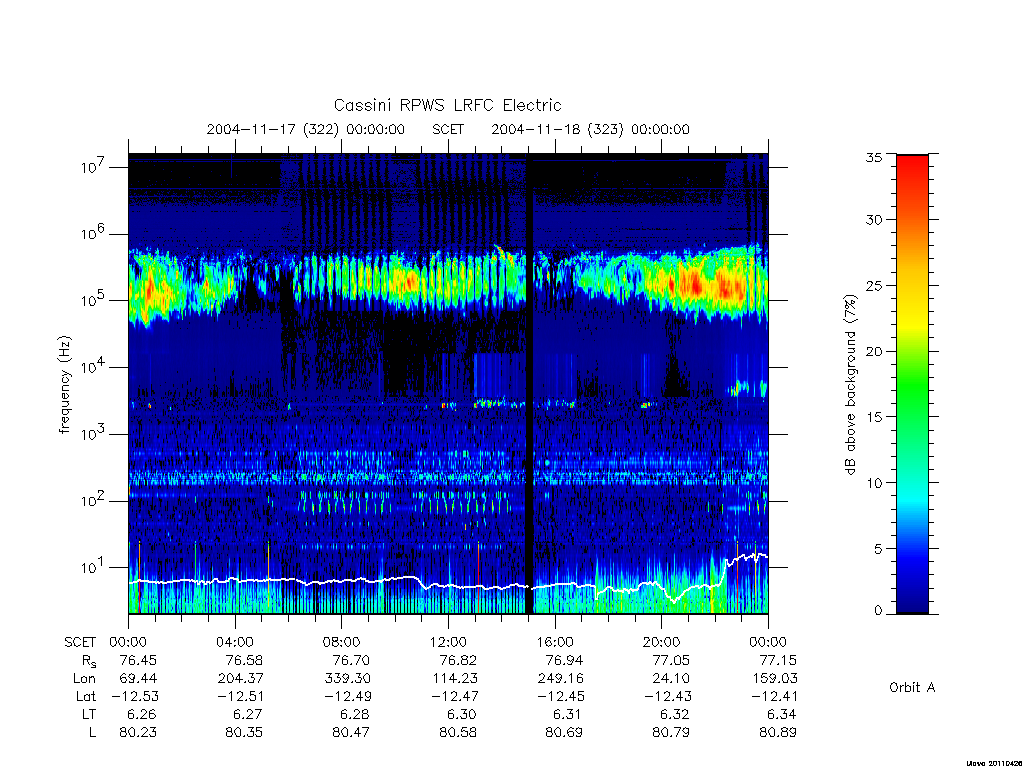Click the 'LT' row label

click(88, 714)
